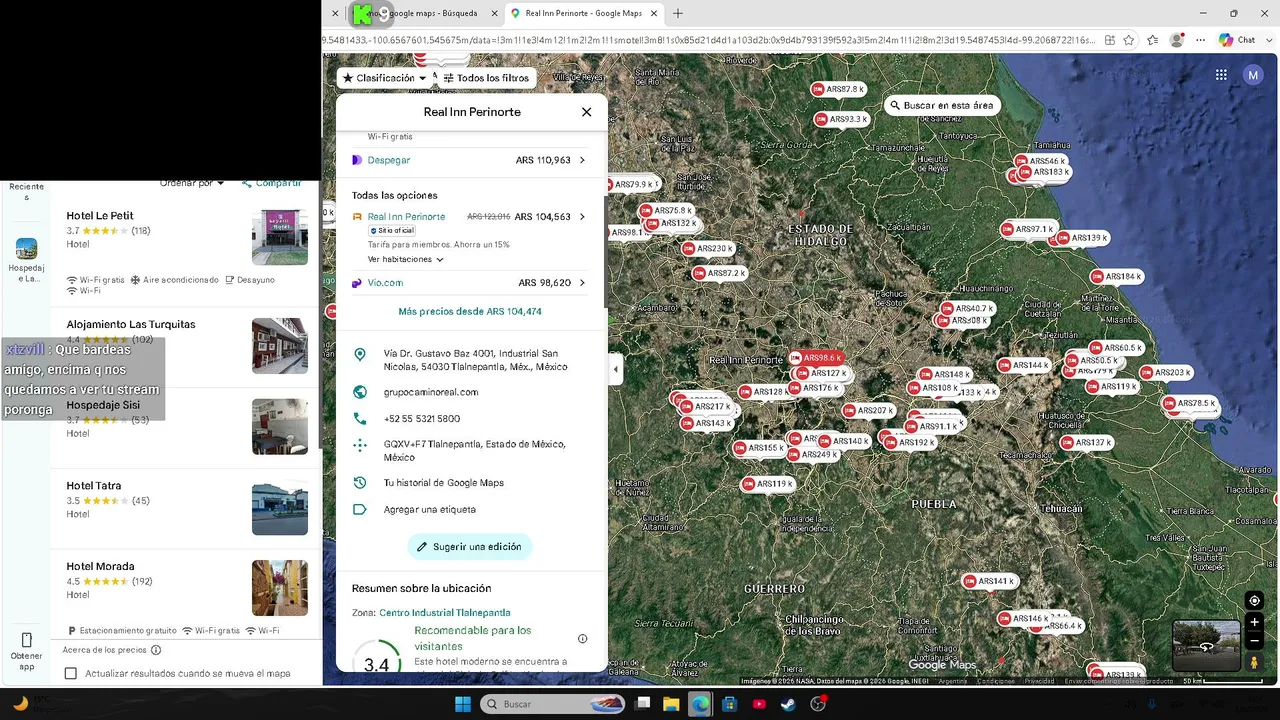Open the Hospedaje La... saved shortcut

(27, 259)
